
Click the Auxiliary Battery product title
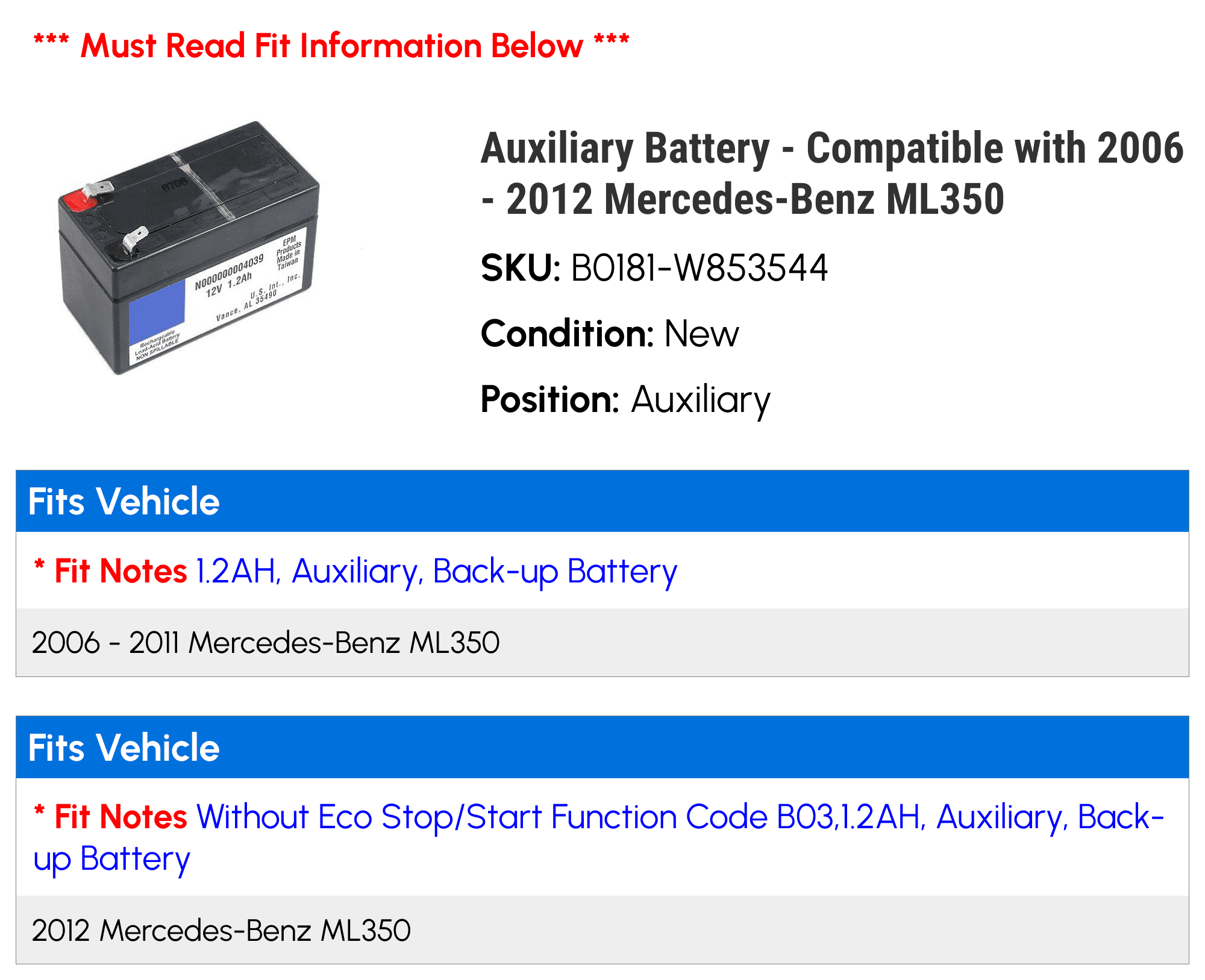coord(832,173)
